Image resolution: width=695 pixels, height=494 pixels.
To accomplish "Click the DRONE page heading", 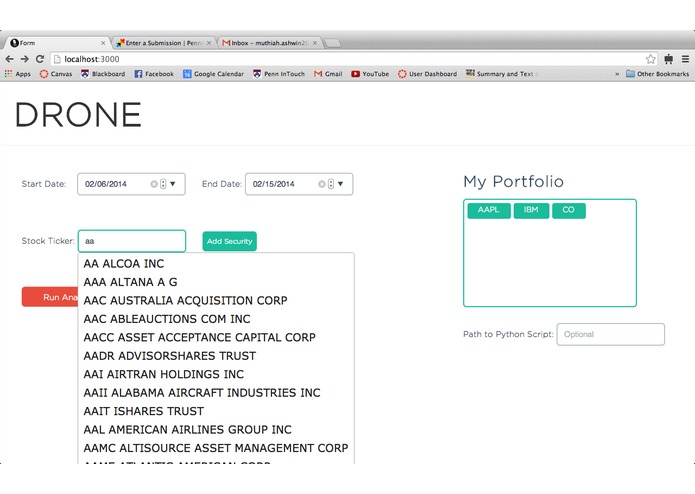I will 78,115.
